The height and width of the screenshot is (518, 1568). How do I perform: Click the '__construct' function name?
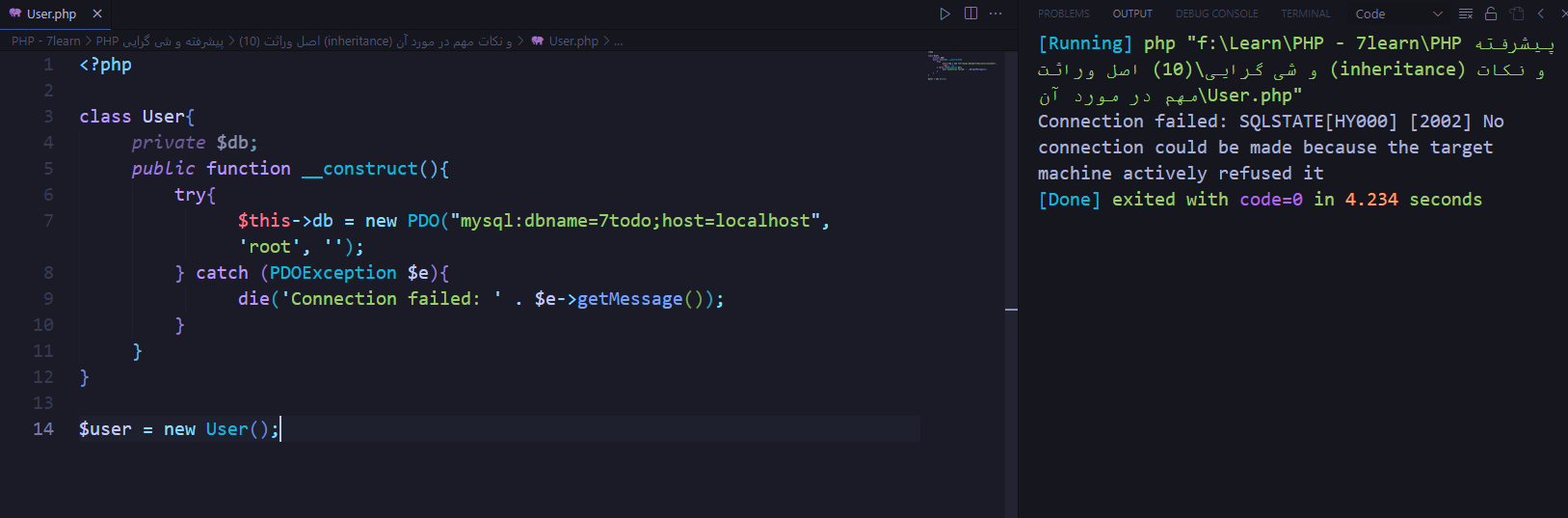pyautogui.click(x=359, y=168)
